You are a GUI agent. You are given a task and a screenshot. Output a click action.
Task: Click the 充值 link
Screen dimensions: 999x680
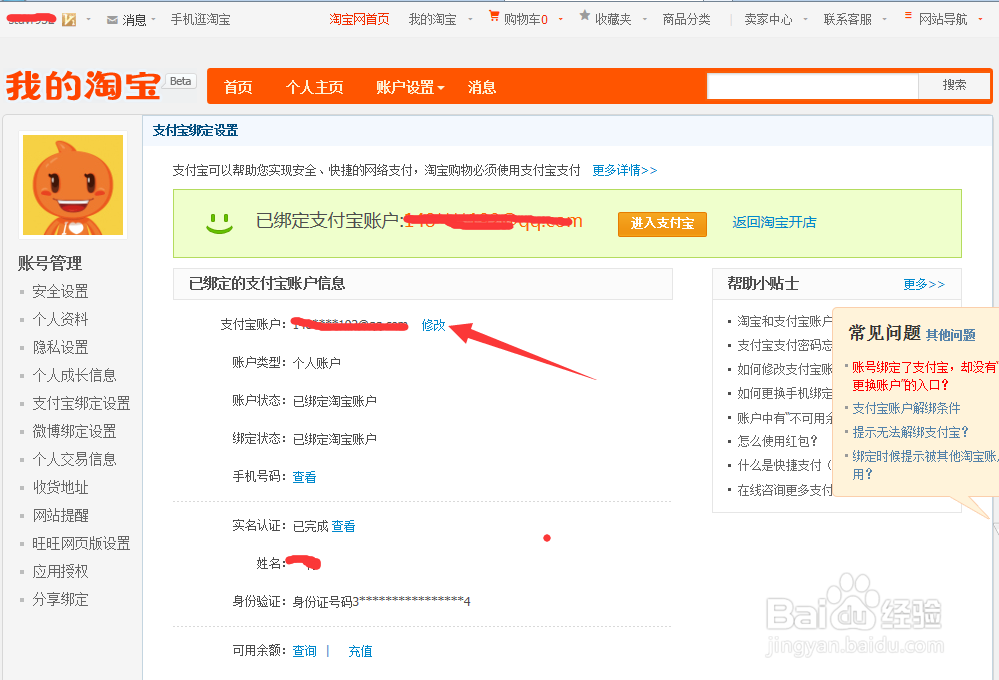click(360, 651)
